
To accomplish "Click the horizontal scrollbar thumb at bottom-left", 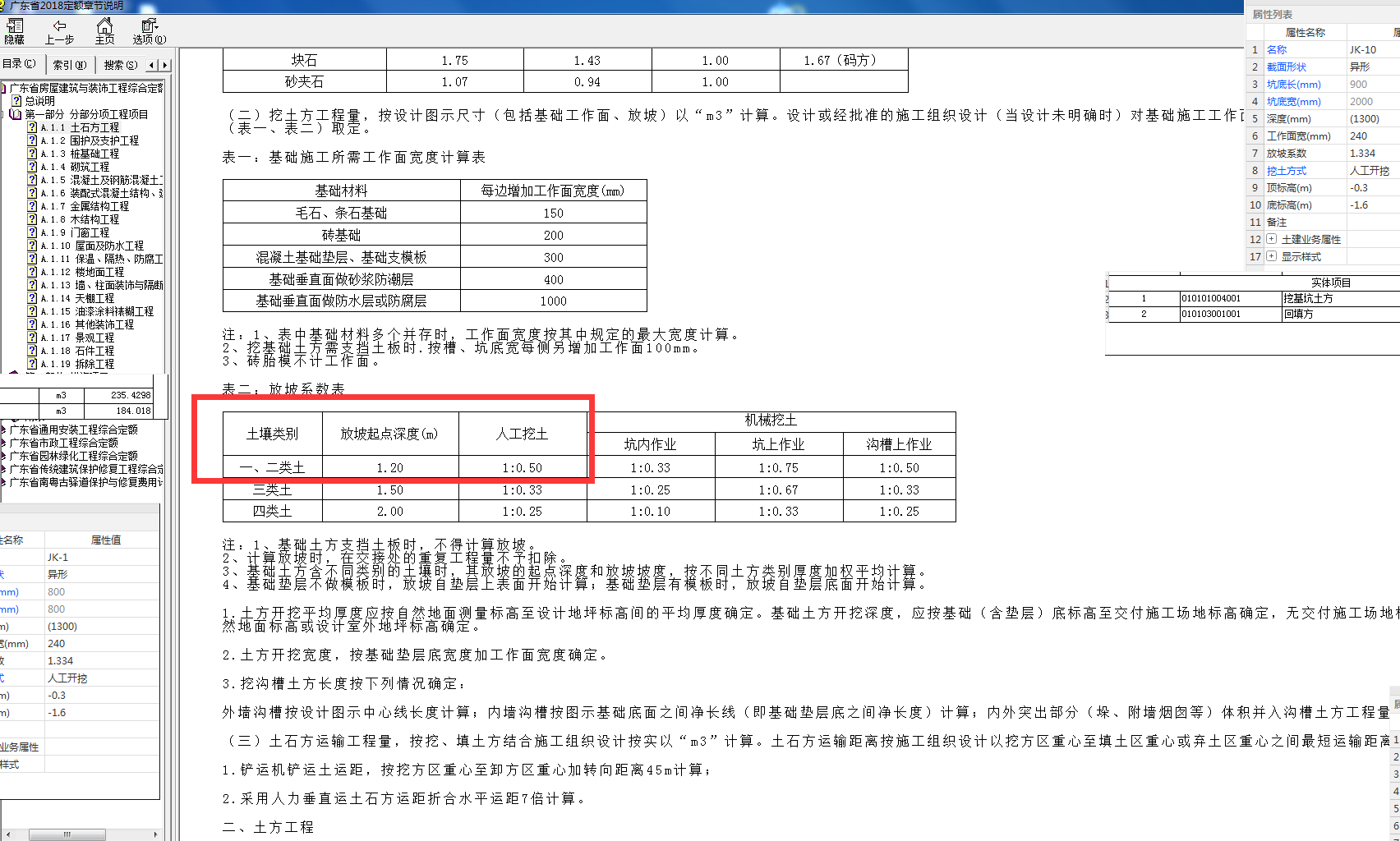I will point(67,834).
